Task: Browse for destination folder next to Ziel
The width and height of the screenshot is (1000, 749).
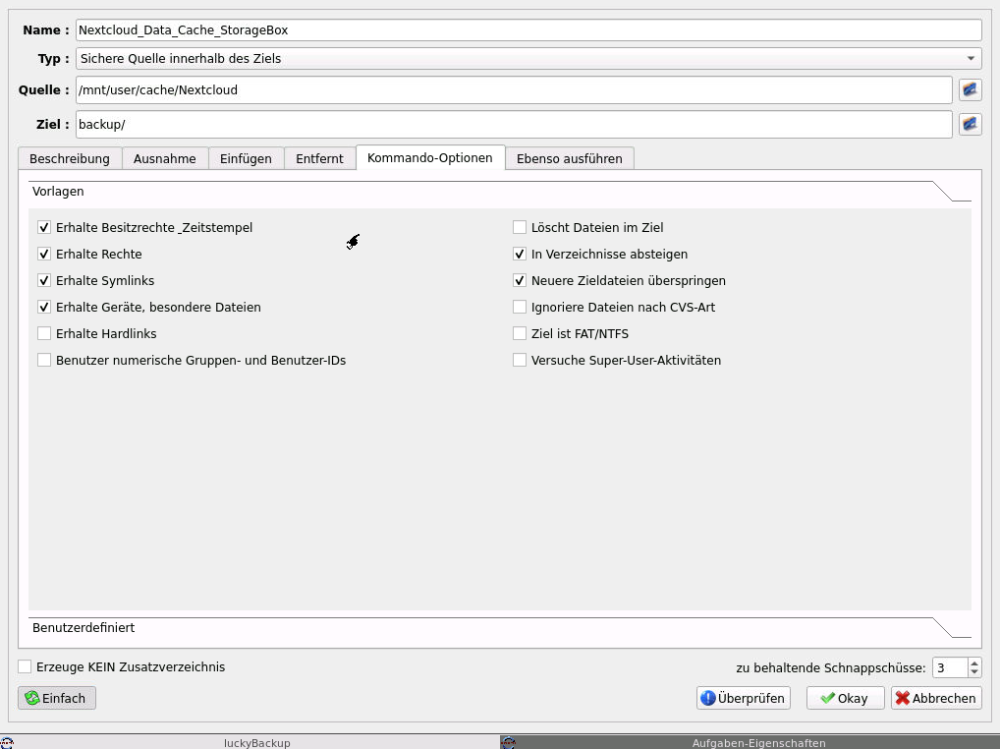Action: (x=969, y=124)
